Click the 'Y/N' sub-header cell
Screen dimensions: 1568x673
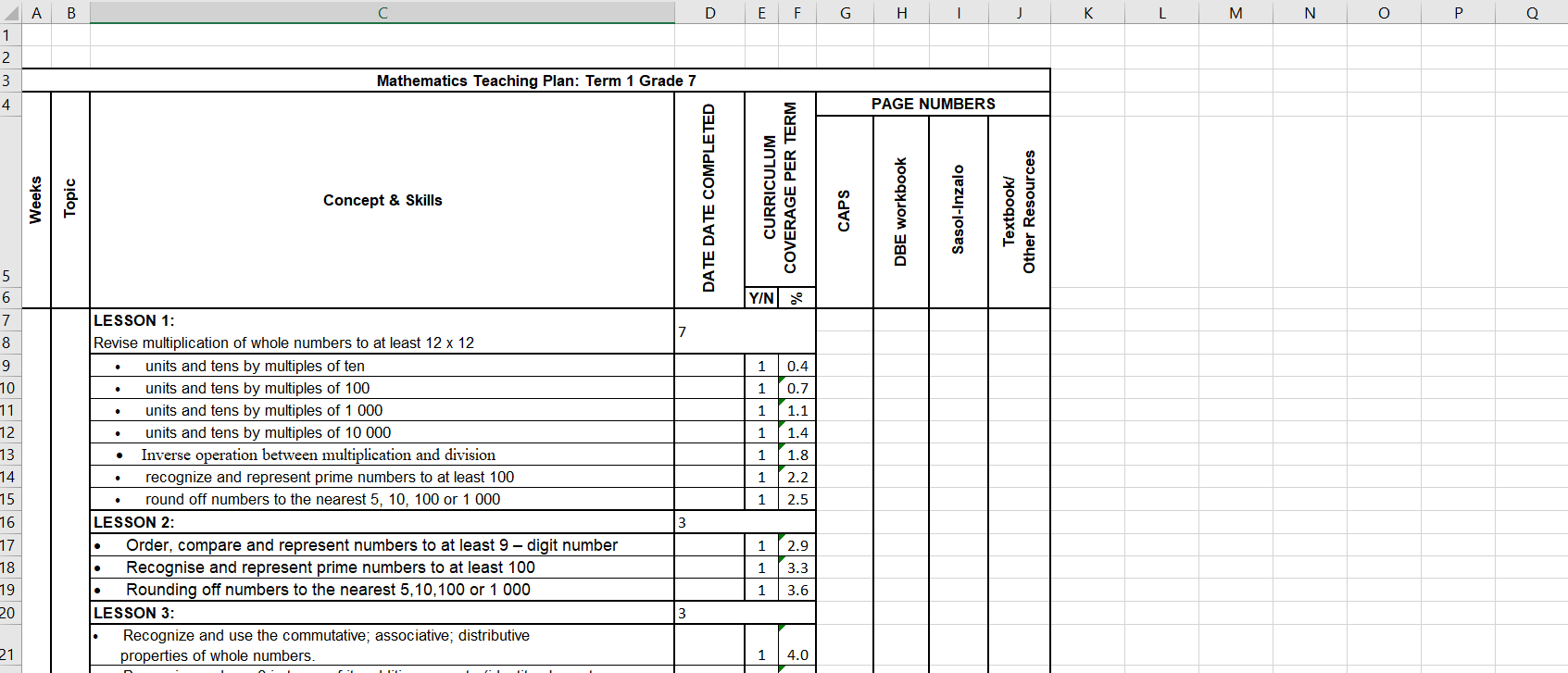(761, 298)
